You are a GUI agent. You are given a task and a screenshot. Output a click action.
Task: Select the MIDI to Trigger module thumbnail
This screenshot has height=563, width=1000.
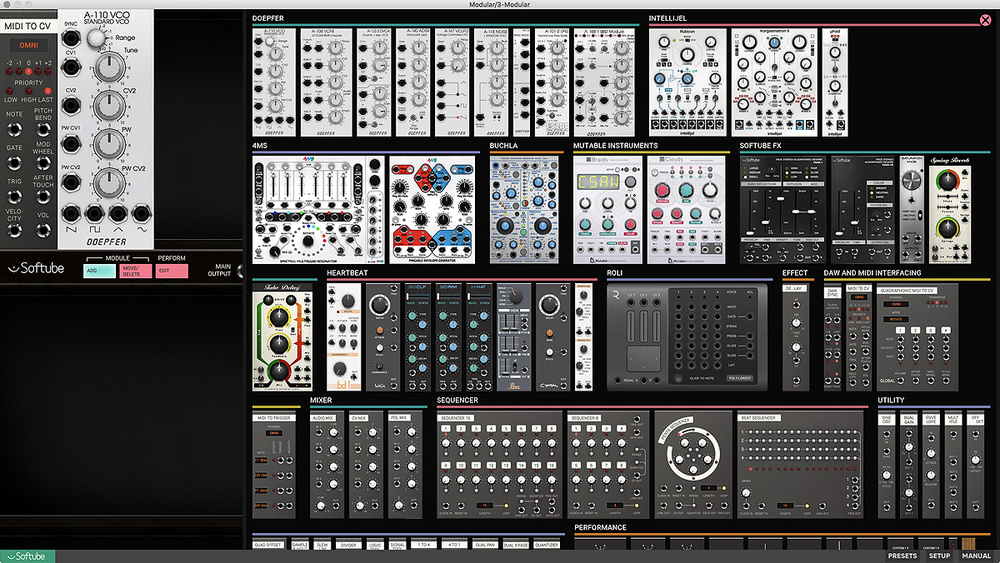(275, 465)
